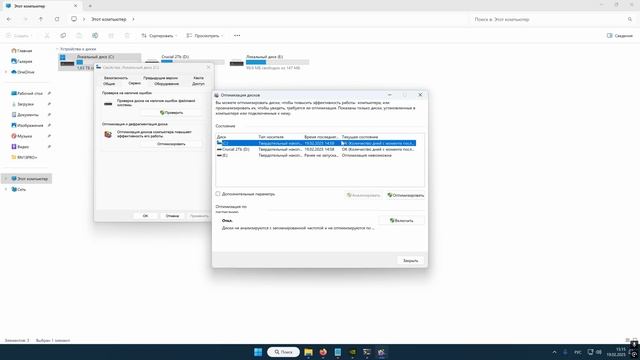This screenshot has height=360, width=640.
Task: Switch to the Общие tab
Action: tap(109, 84)
